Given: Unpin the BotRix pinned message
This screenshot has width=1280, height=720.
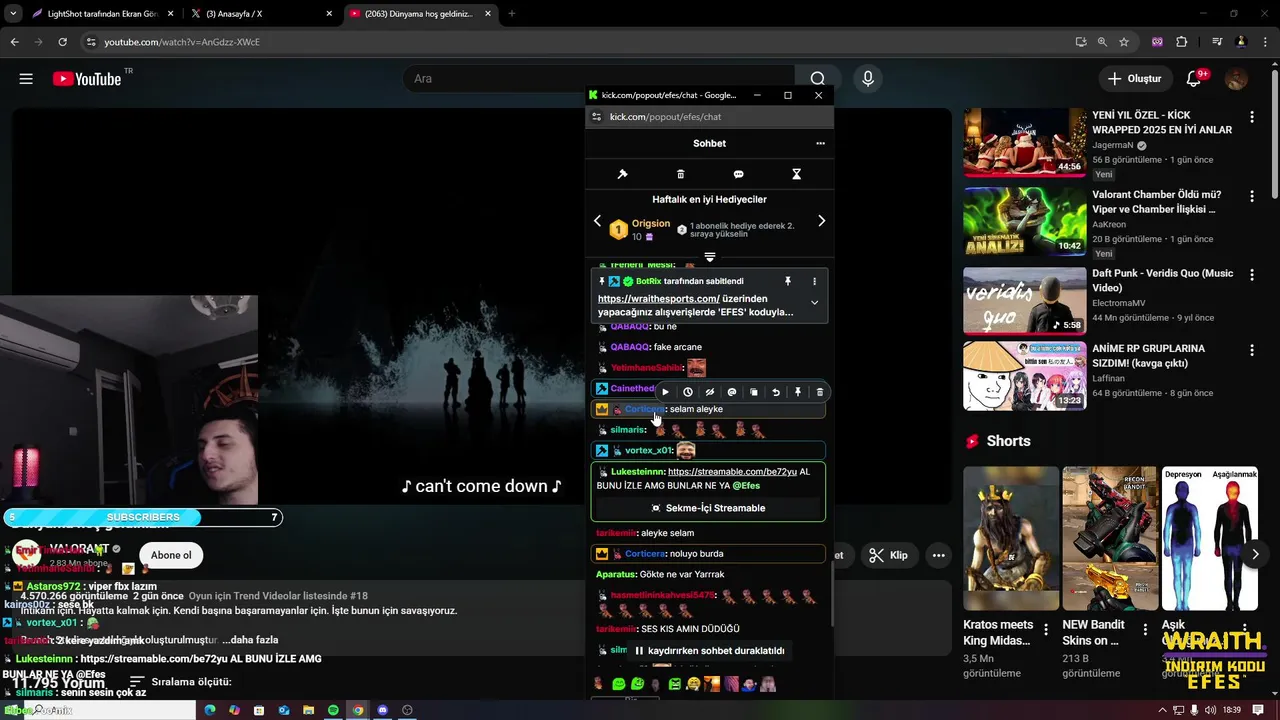Looking at the screenshot, I should tap(788, 282).
